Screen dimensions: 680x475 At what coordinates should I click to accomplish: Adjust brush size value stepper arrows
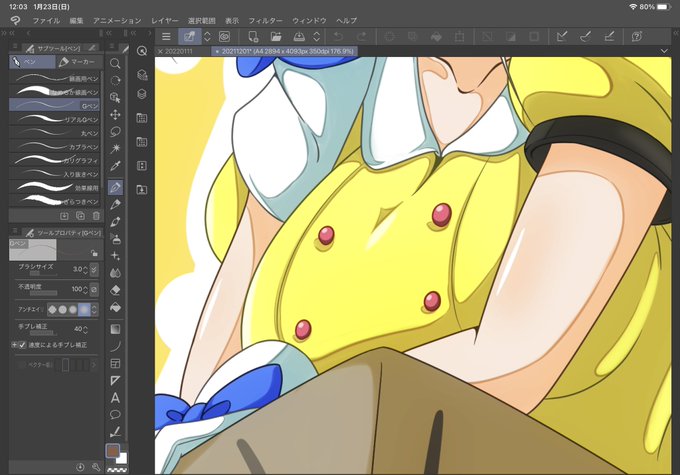click(x=85, y=269)
